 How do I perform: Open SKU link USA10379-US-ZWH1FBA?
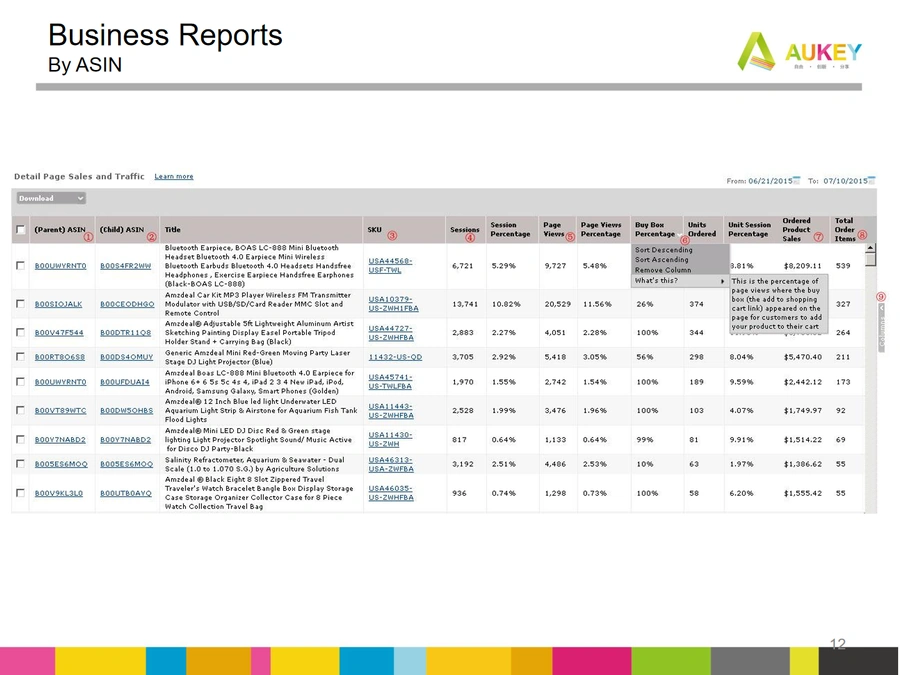[393, 304]
